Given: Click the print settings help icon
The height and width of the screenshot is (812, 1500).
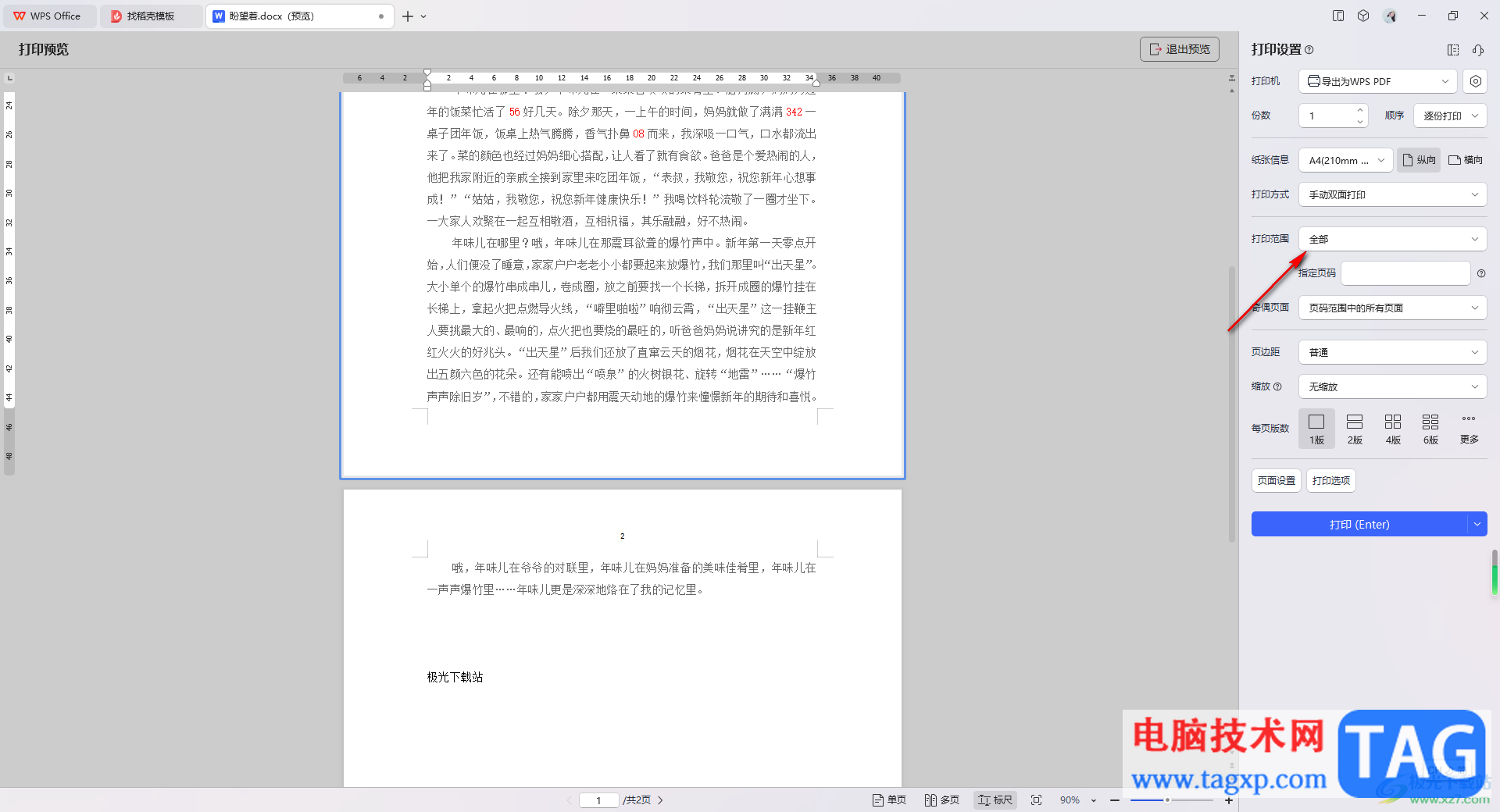Looking at the screenshot, I should pyautogui.click(x=1309, y=50).
